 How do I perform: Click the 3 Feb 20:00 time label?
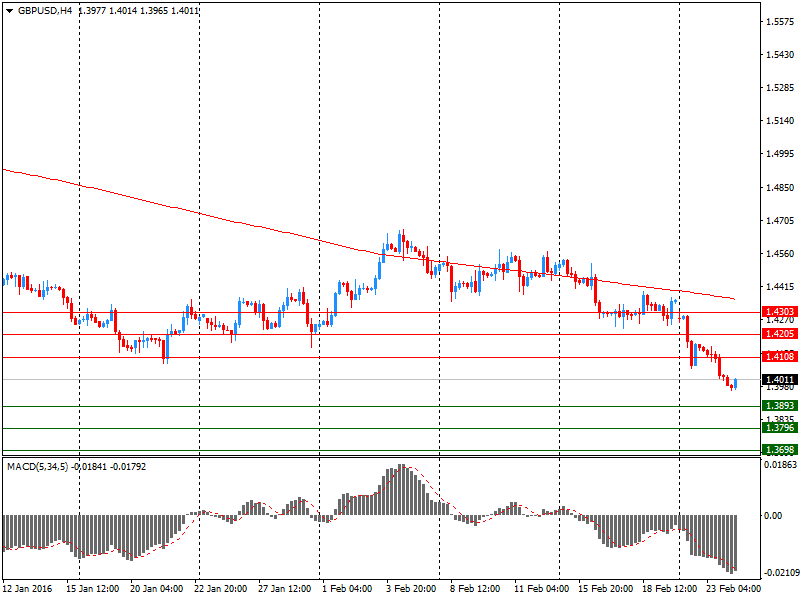[411, 588]
